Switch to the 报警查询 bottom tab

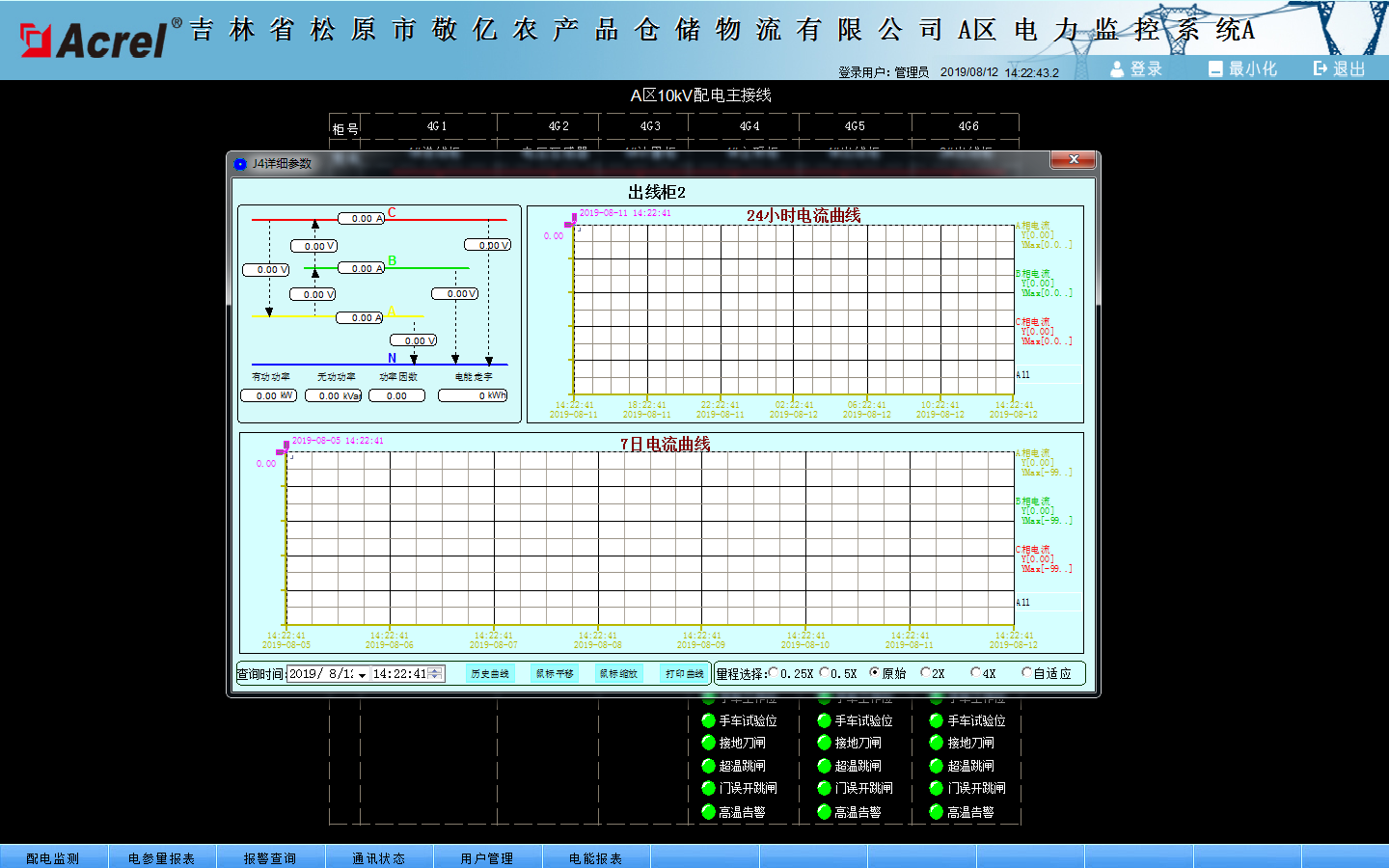click(270, 857)
